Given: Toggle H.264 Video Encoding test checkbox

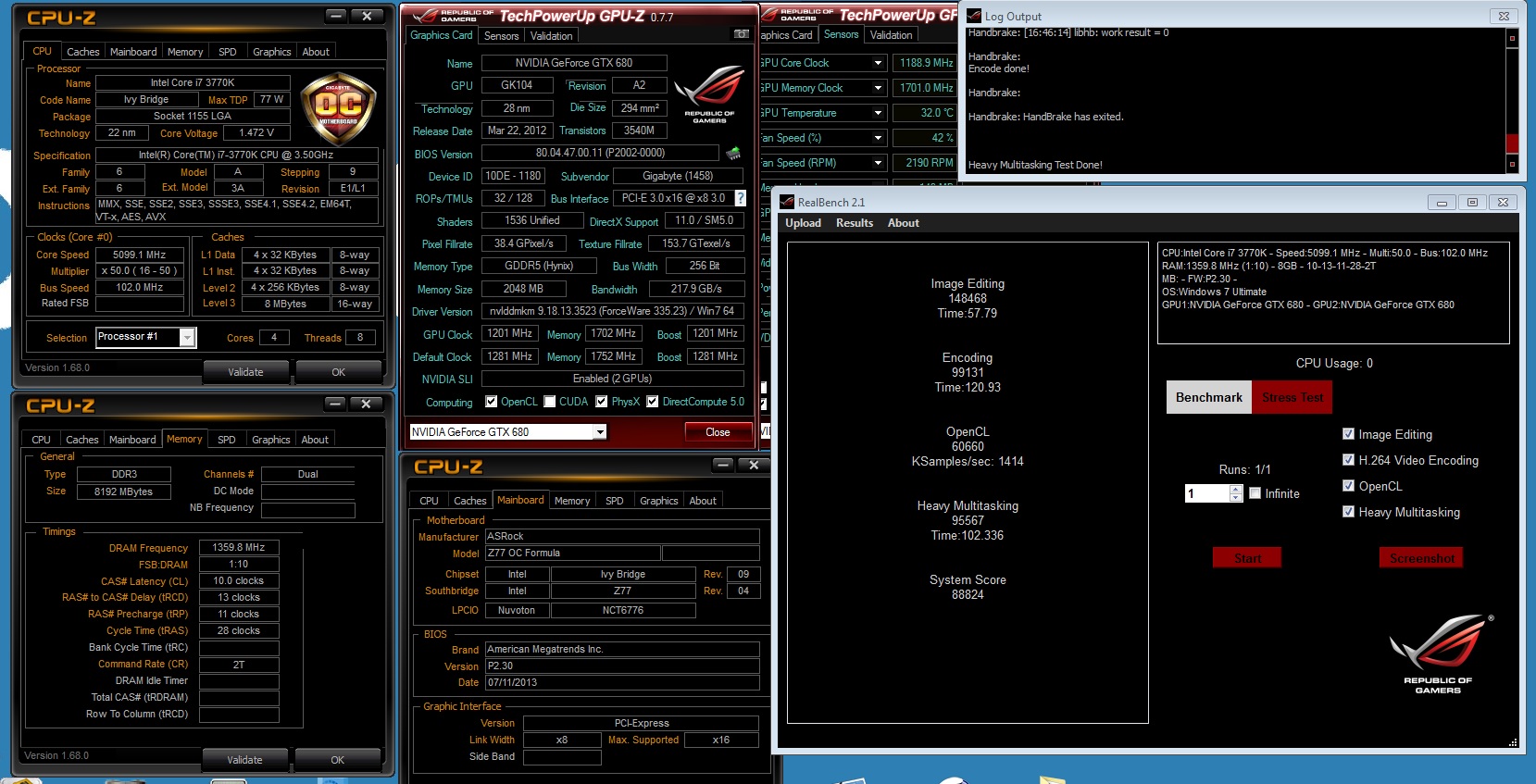Looking at the screenshot, I should tap(1349, 460).
